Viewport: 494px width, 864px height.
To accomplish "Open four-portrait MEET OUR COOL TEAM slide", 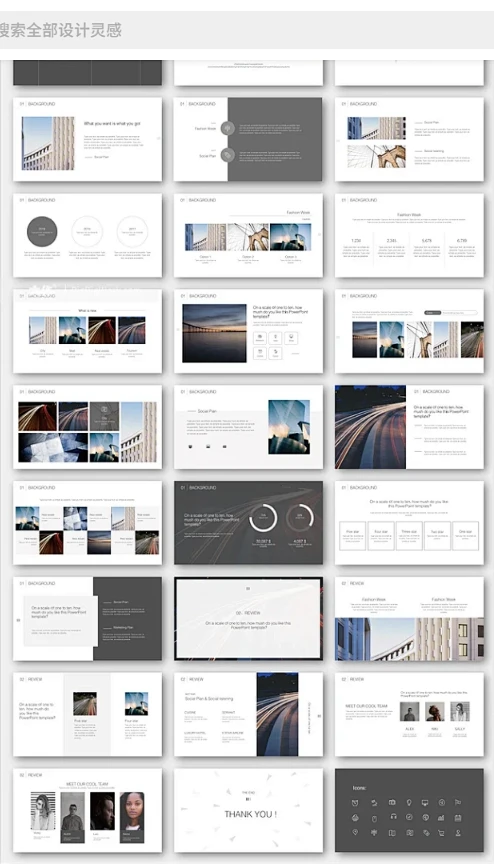I will [88, 811].
